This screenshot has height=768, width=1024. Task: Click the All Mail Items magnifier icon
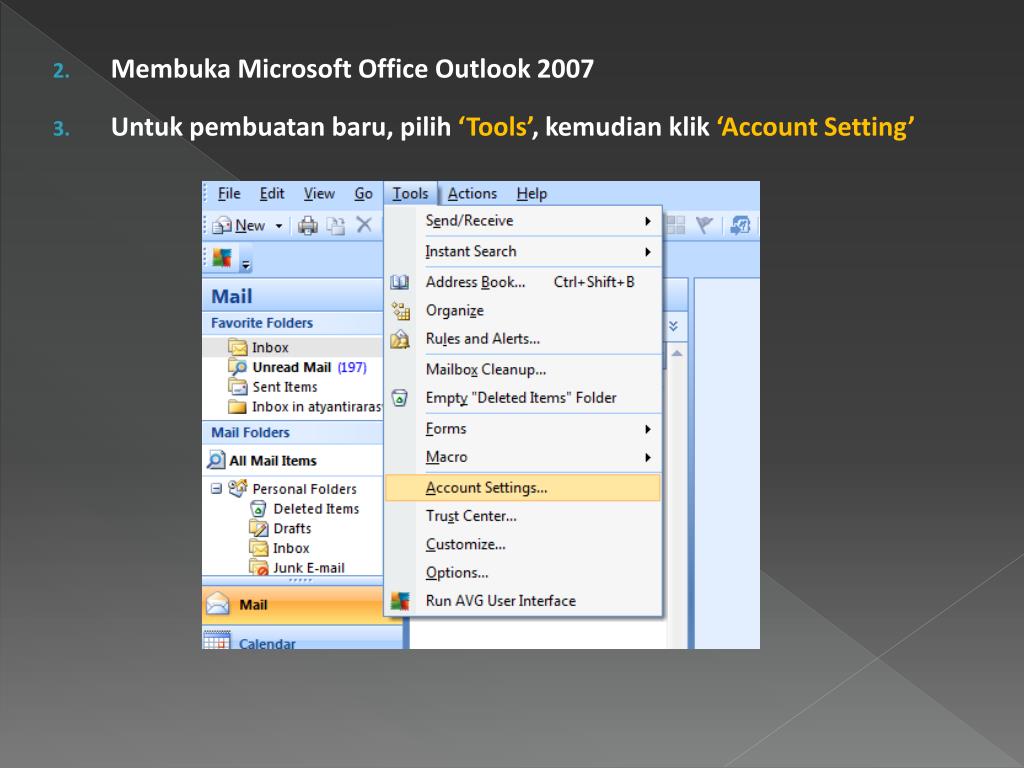coord(216,460)
